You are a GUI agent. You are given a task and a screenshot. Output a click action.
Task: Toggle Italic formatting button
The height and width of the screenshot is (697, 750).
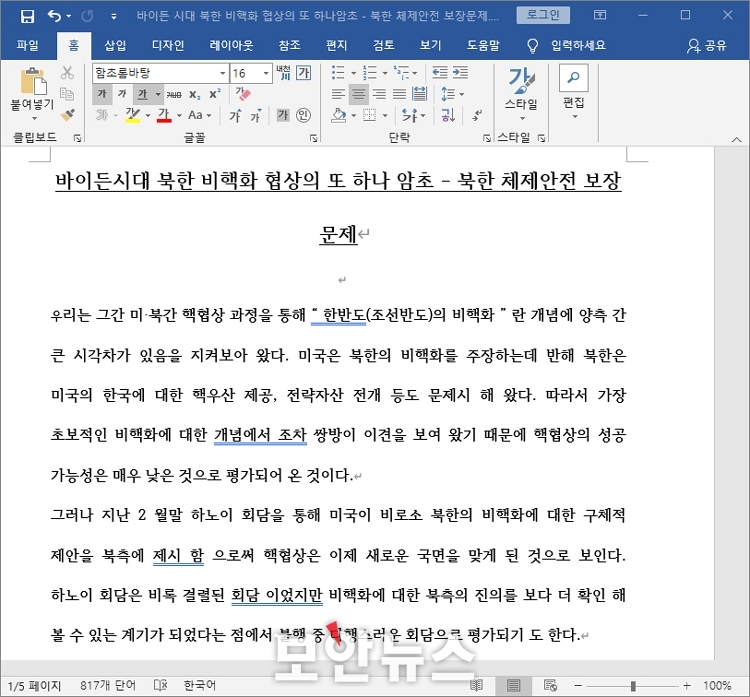tap(122, 94)
